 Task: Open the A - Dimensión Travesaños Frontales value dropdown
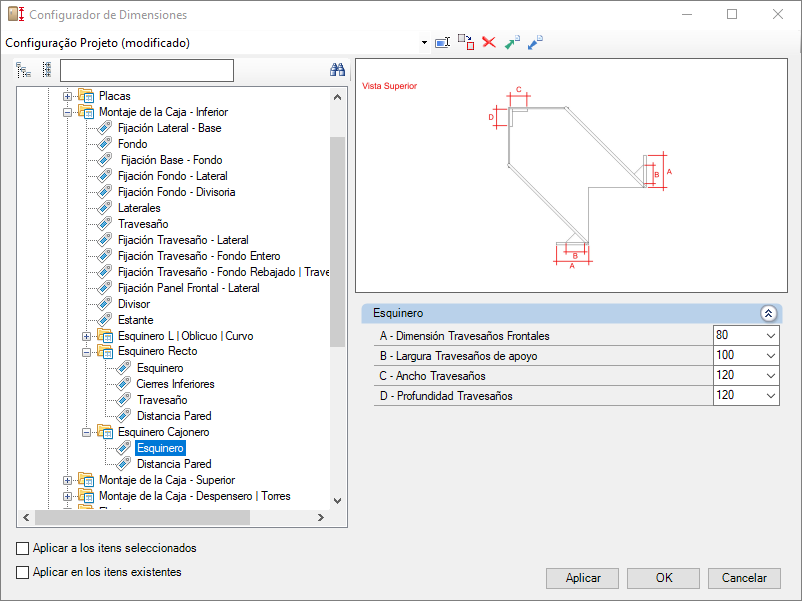click(771, 336)
